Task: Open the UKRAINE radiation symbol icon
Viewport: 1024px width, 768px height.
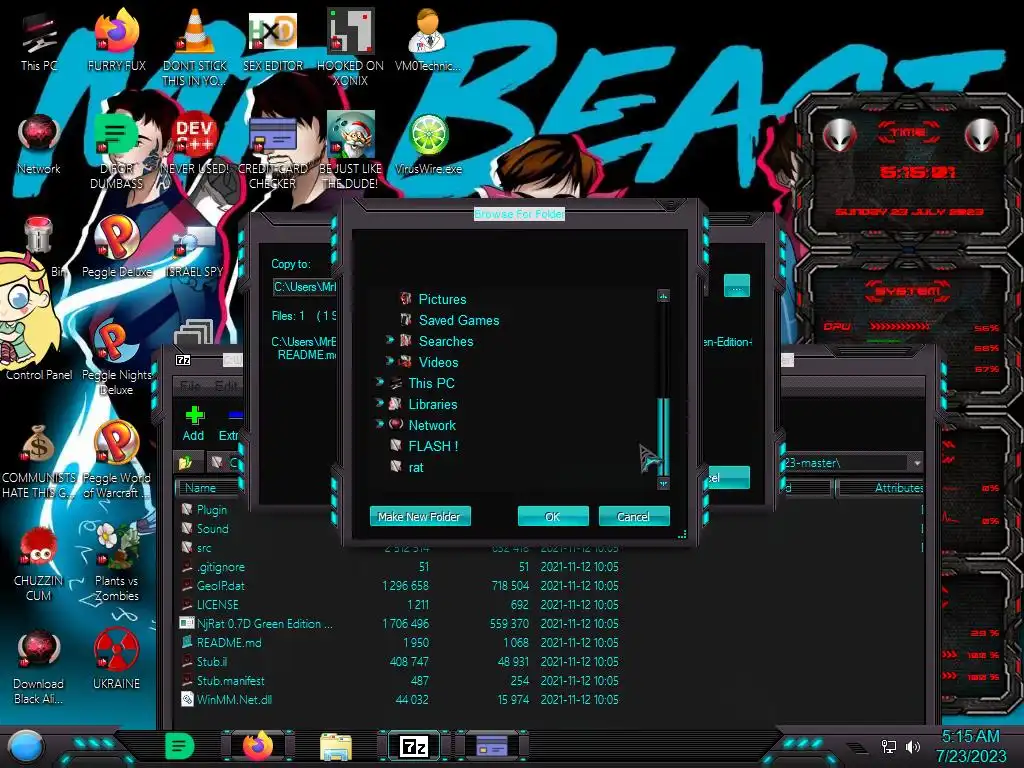Action: (116, 658)
